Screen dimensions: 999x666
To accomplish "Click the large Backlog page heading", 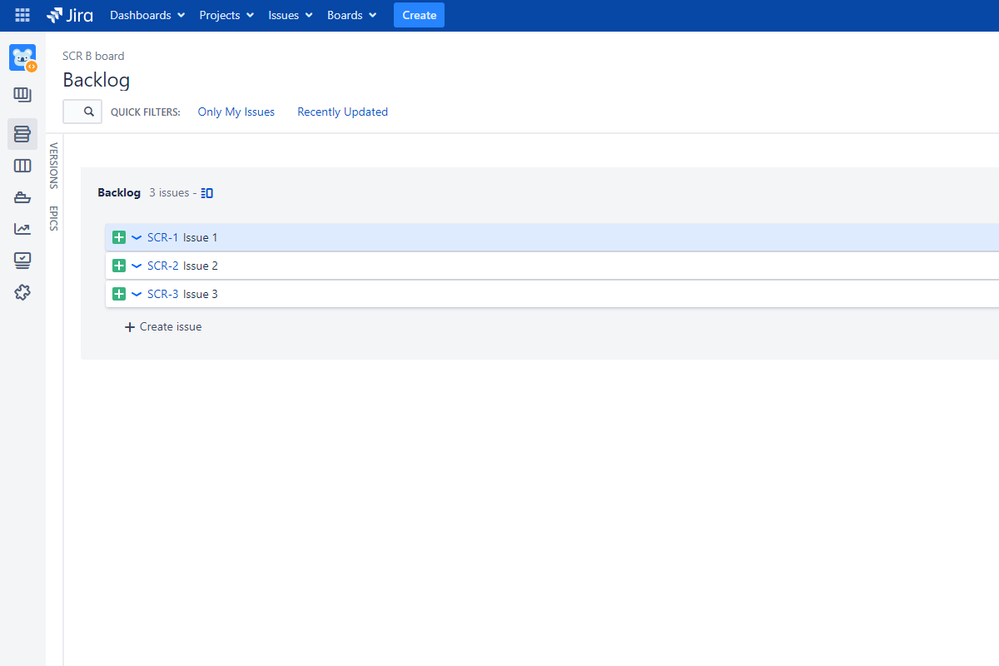I will click(x=96, y=80).
